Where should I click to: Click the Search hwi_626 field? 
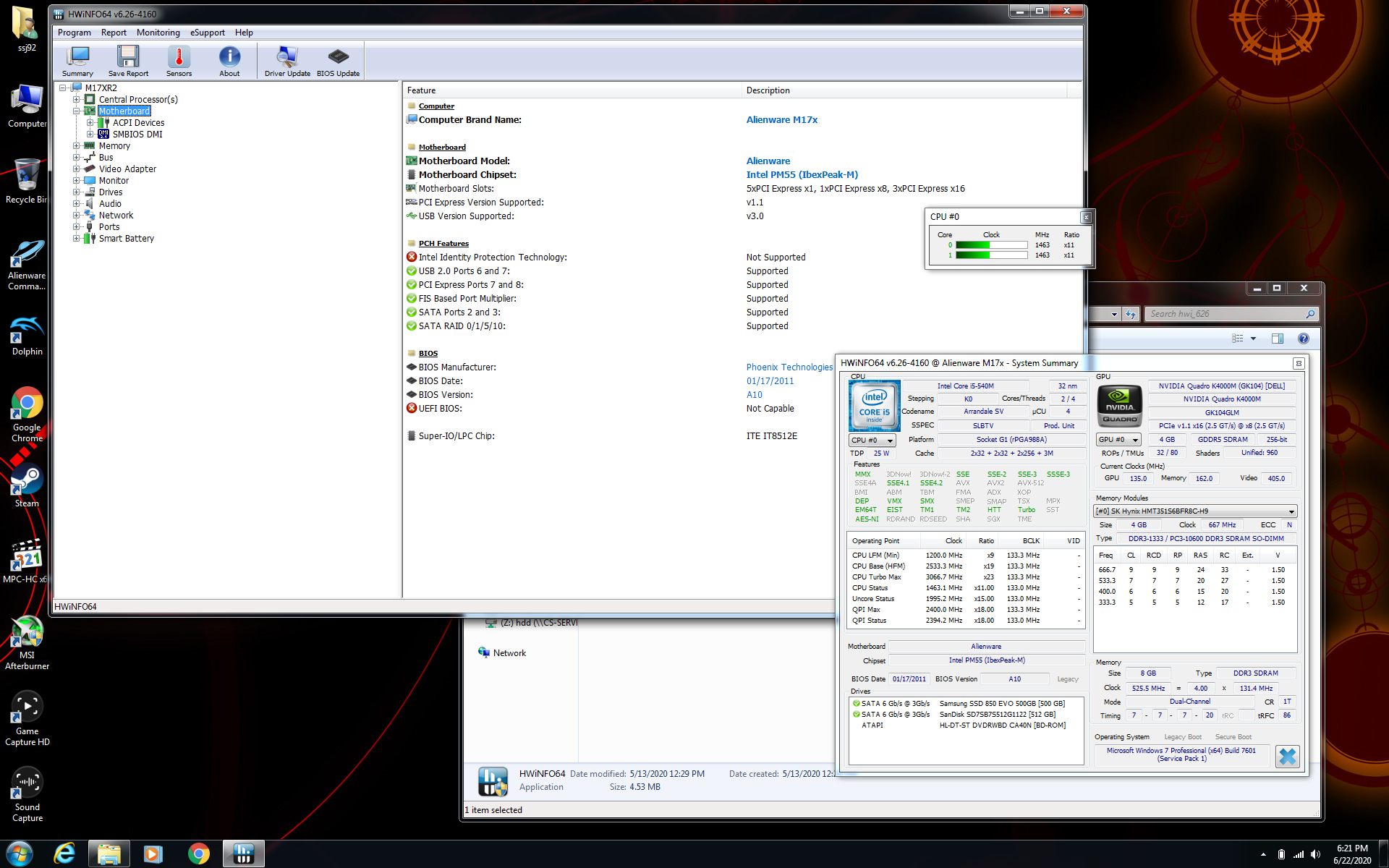(x=1226, y=314)
